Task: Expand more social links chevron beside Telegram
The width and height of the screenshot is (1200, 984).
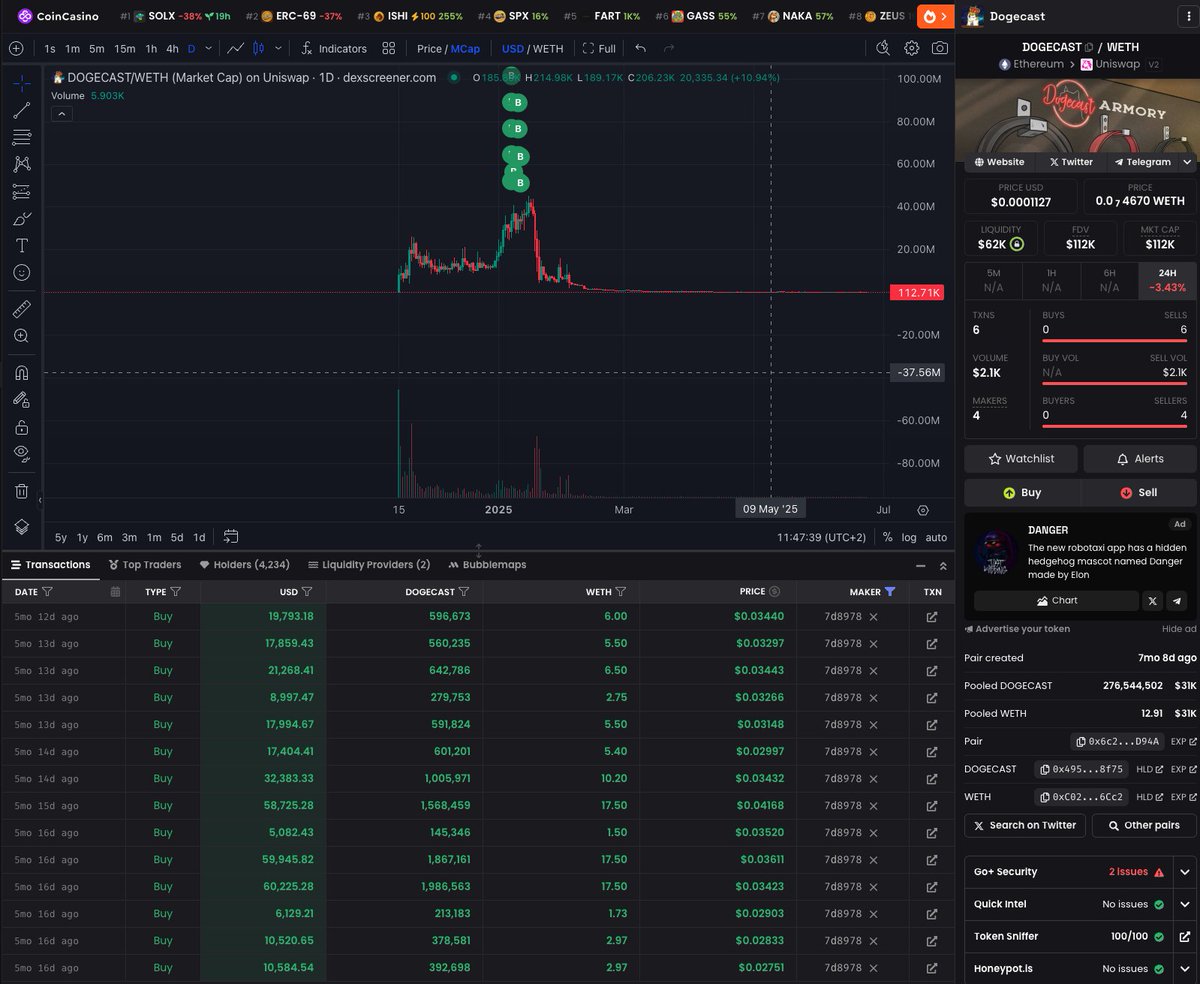Action: [x=1187, y=162]
